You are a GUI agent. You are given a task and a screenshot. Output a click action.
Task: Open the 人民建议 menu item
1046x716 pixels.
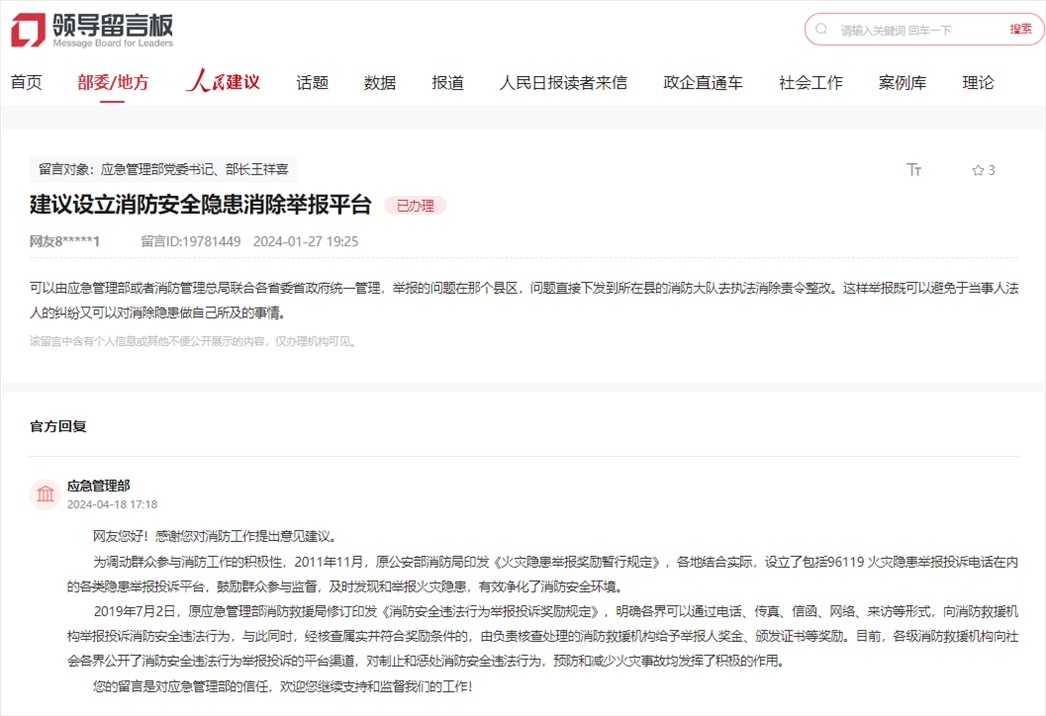coord(222,83)
